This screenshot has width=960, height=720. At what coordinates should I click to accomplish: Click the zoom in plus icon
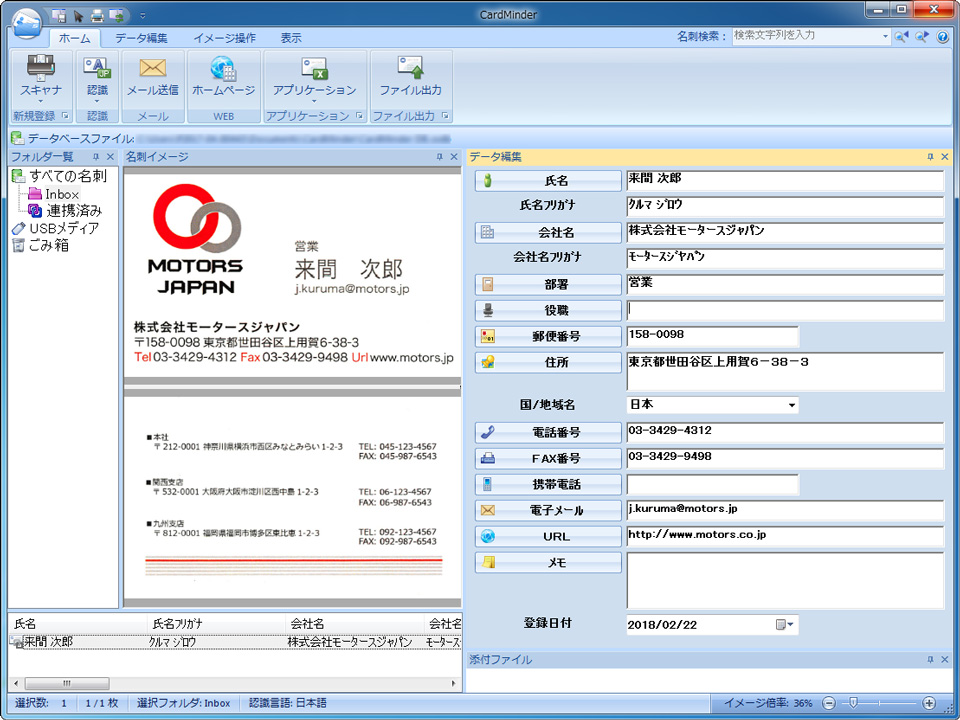tap(929, 703)
